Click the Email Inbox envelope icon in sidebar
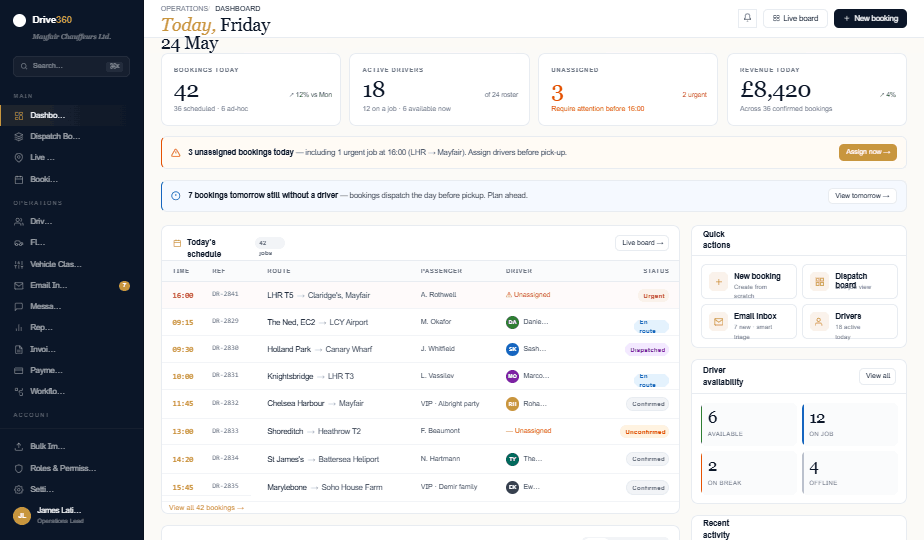The height and width of the screenshot is (540, 924). pos(19,285)
